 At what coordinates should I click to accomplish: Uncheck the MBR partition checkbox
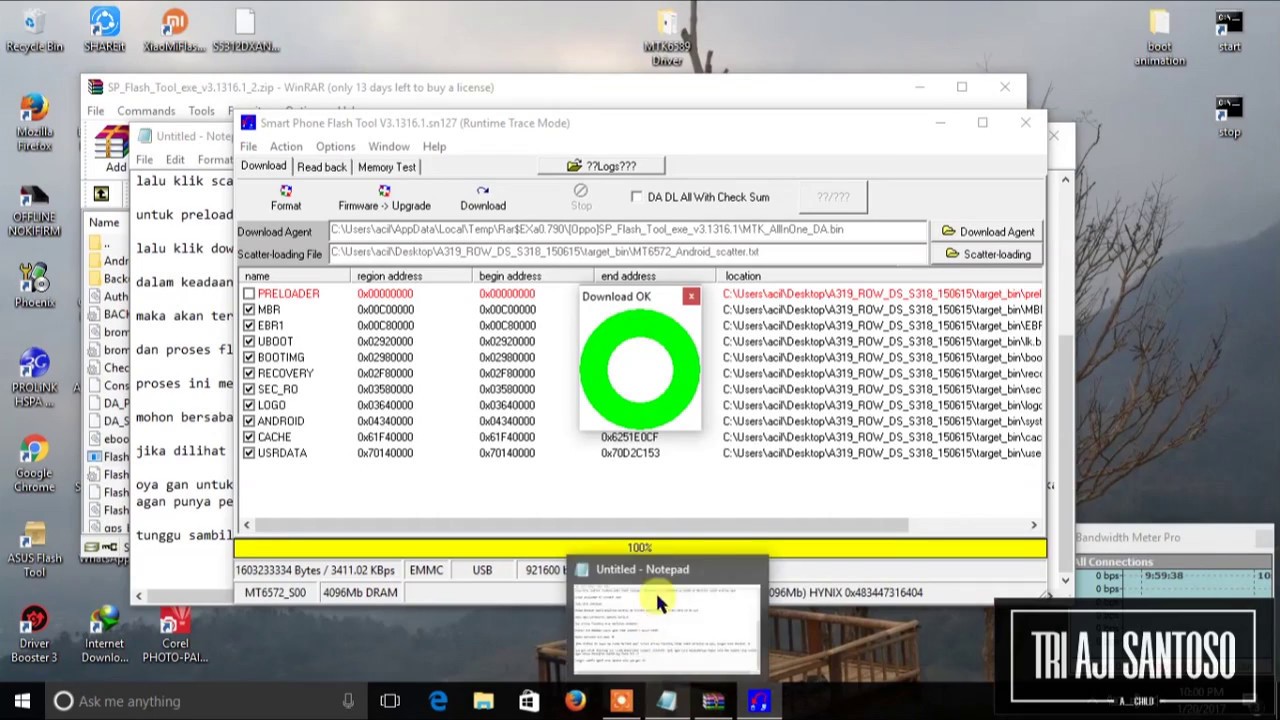(x=249, y=310)
